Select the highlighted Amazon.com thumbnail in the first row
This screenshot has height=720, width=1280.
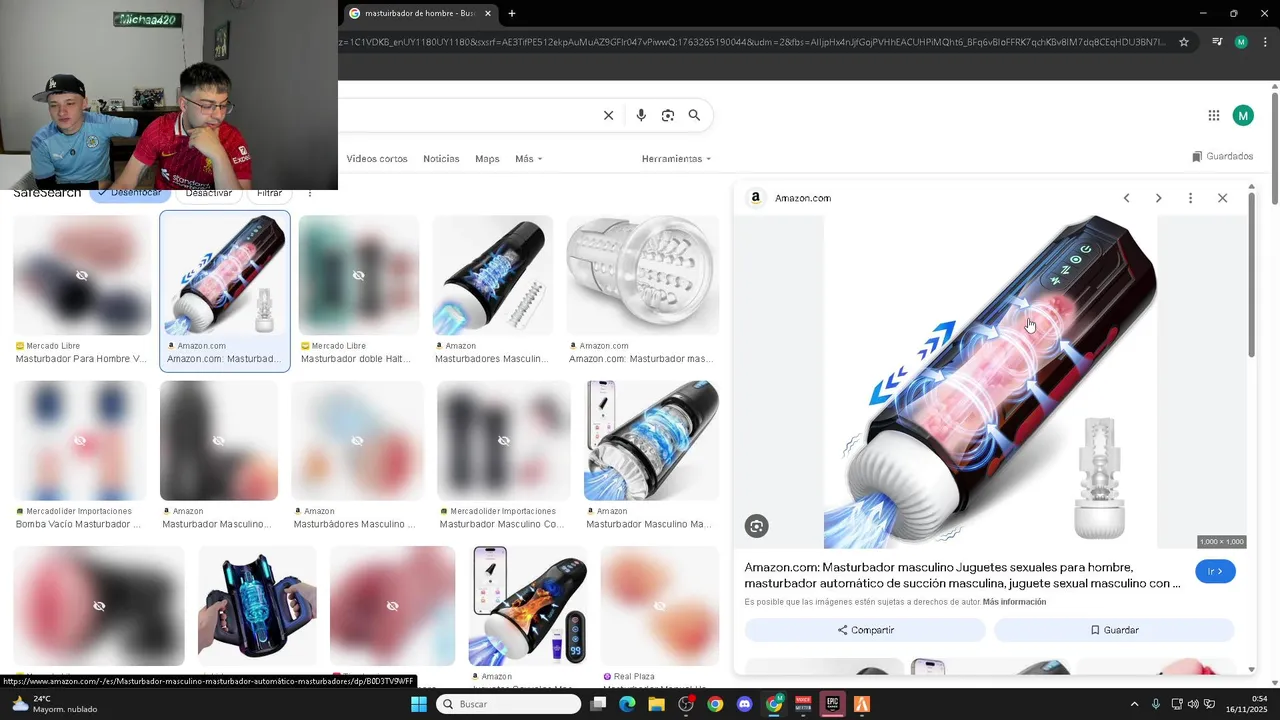point(225,275)
